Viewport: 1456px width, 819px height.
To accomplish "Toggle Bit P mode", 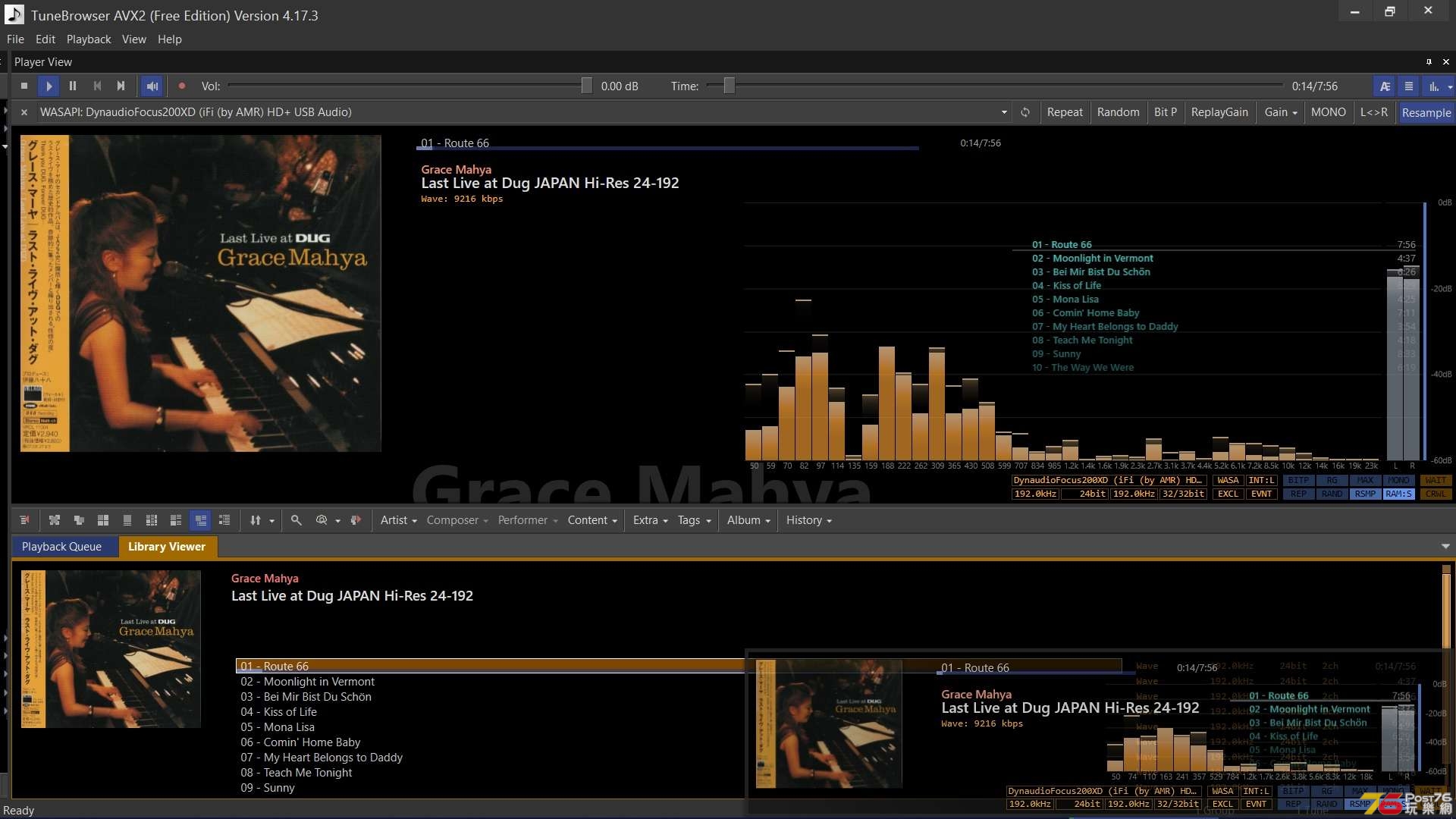I will [1166, 112].
